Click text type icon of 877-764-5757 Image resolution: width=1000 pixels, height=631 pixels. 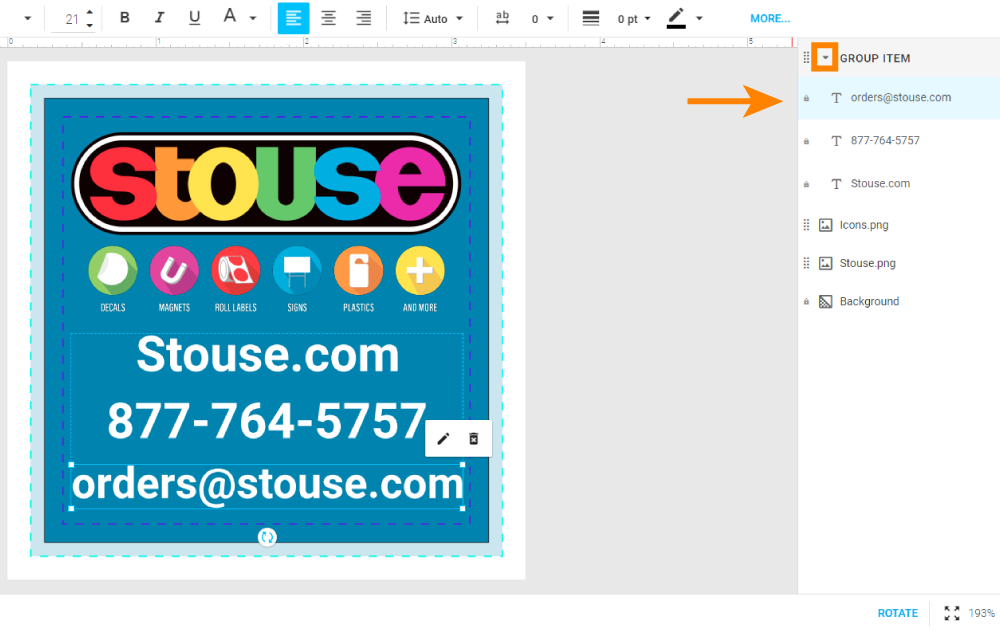tap(836, 141)
